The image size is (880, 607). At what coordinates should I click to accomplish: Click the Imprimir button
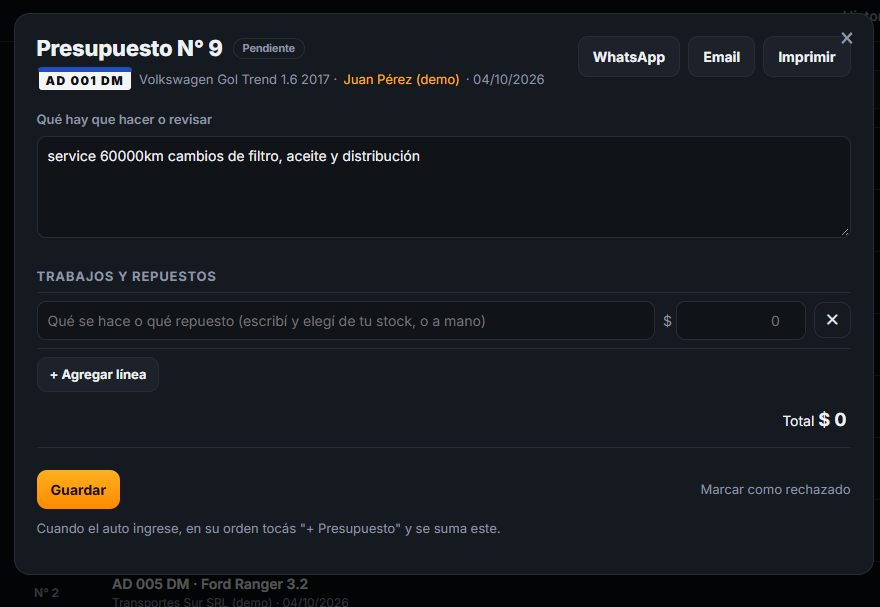[x=806, y=57]
